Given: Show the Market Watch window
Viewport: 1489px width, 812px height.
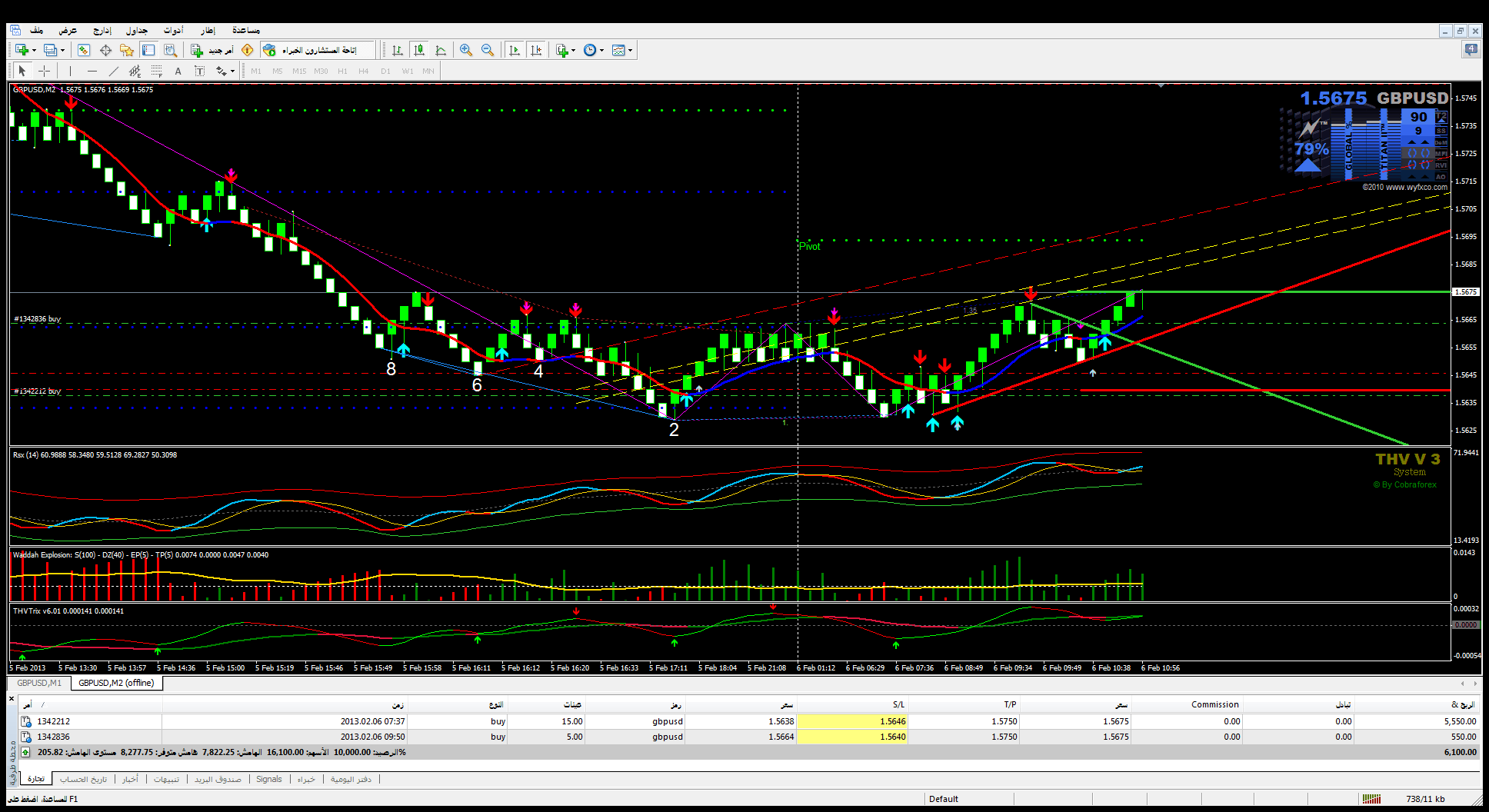Looking at the screenshot, I should (x=84, y=50).
